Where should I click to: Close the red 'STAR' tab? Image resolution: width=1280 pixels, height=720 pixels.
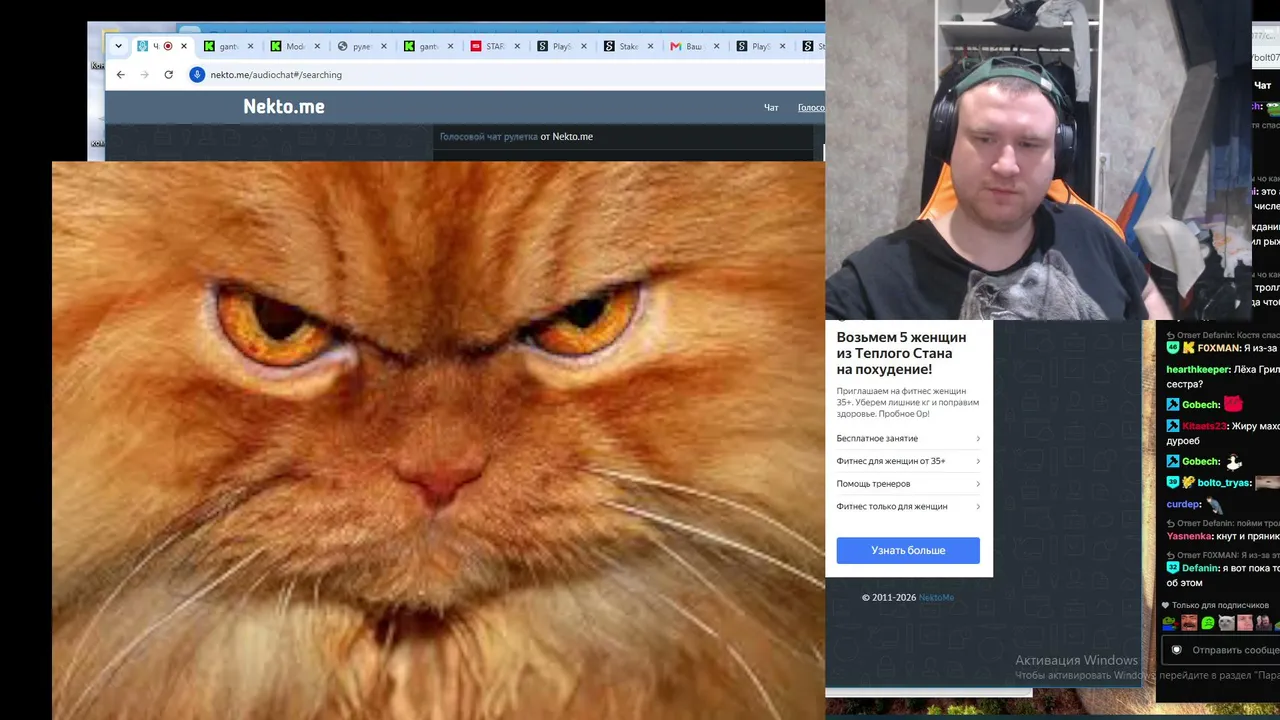(x=516, y=46)
